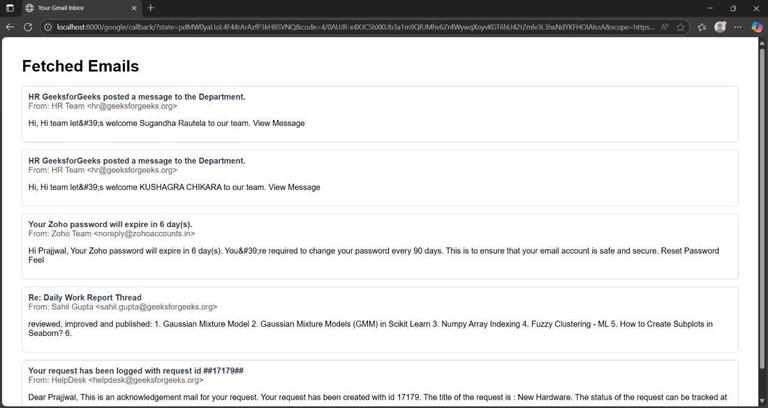Open the Copilot sidebar icon
The width and height of the screenshot is (768, 408).
757,27
